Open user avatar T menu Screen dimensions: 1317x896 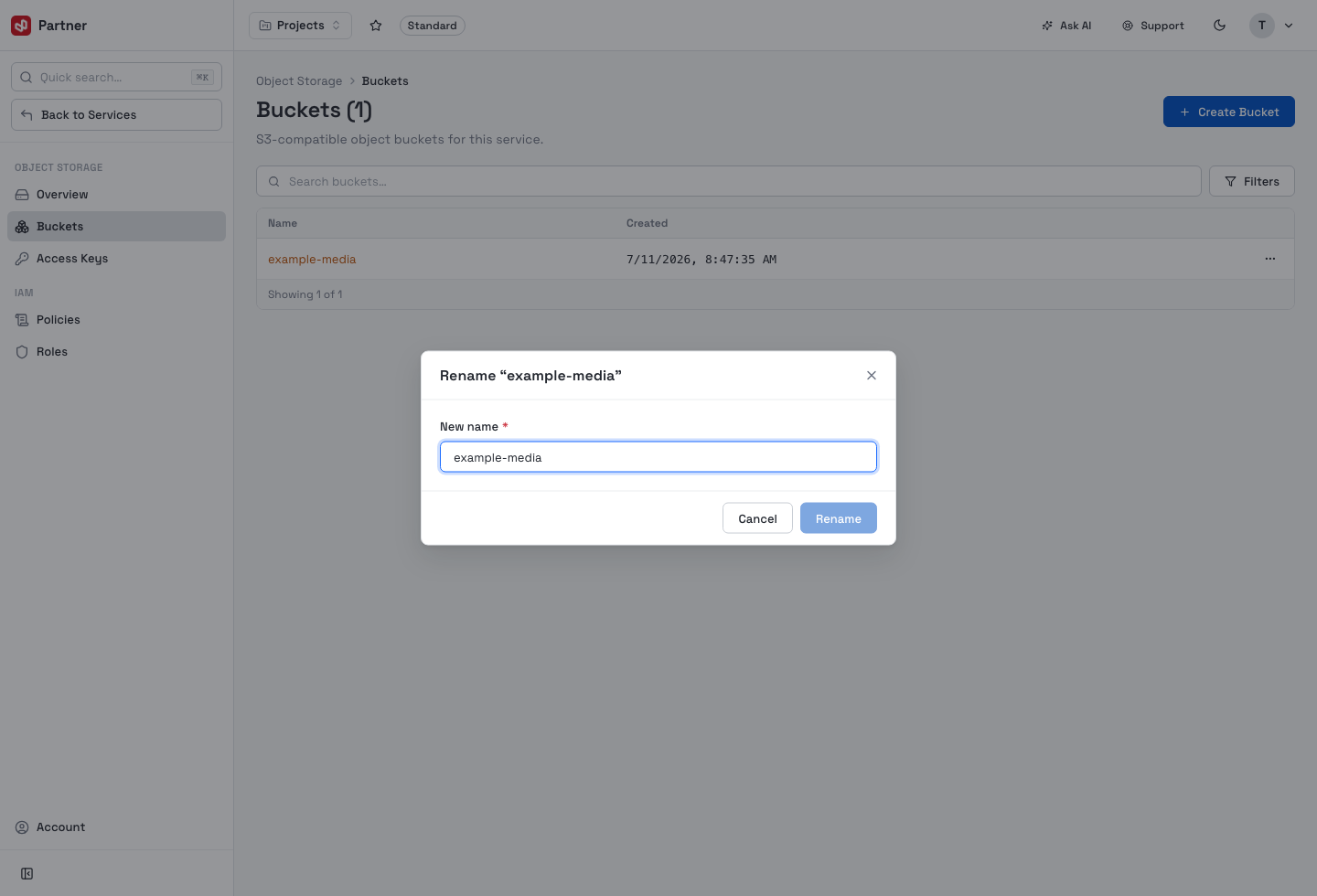[x=1262, y=26]
